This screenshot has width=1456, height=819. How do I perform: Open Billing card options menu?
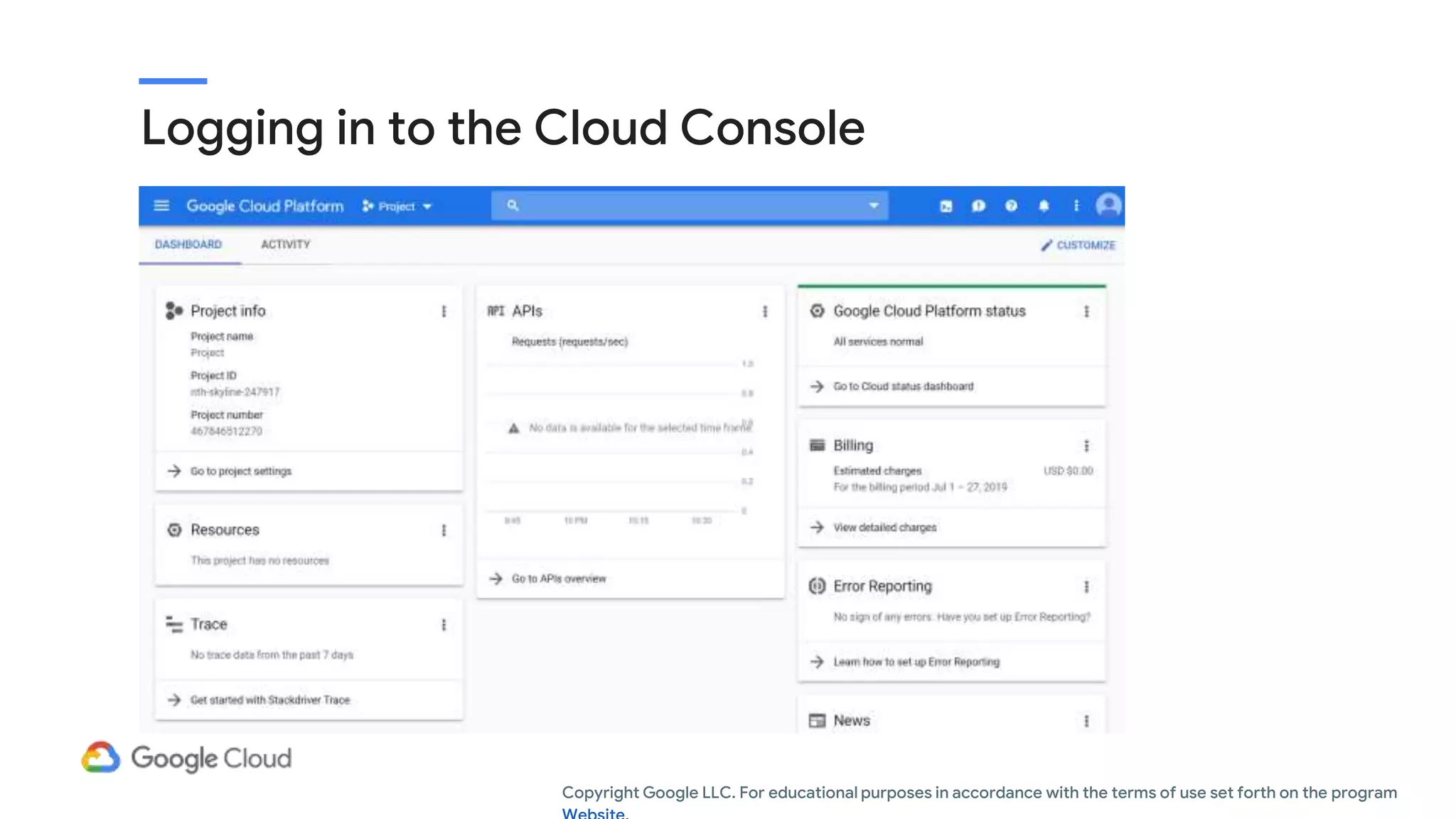(x=1086, y=446)
